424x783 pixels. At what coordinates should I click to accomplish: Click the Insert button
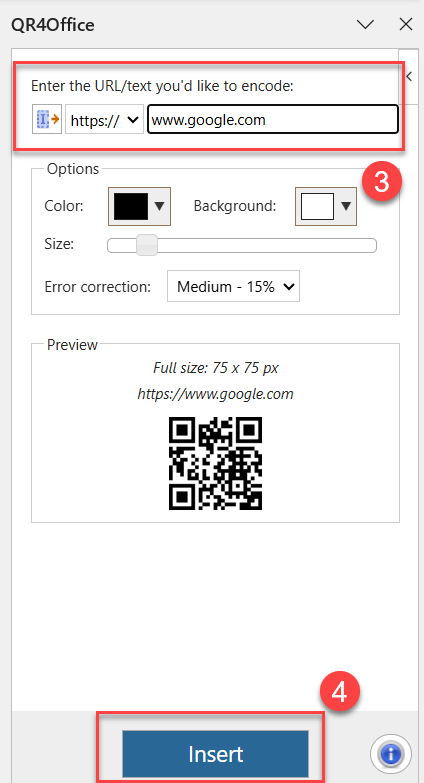coord(215,754)
